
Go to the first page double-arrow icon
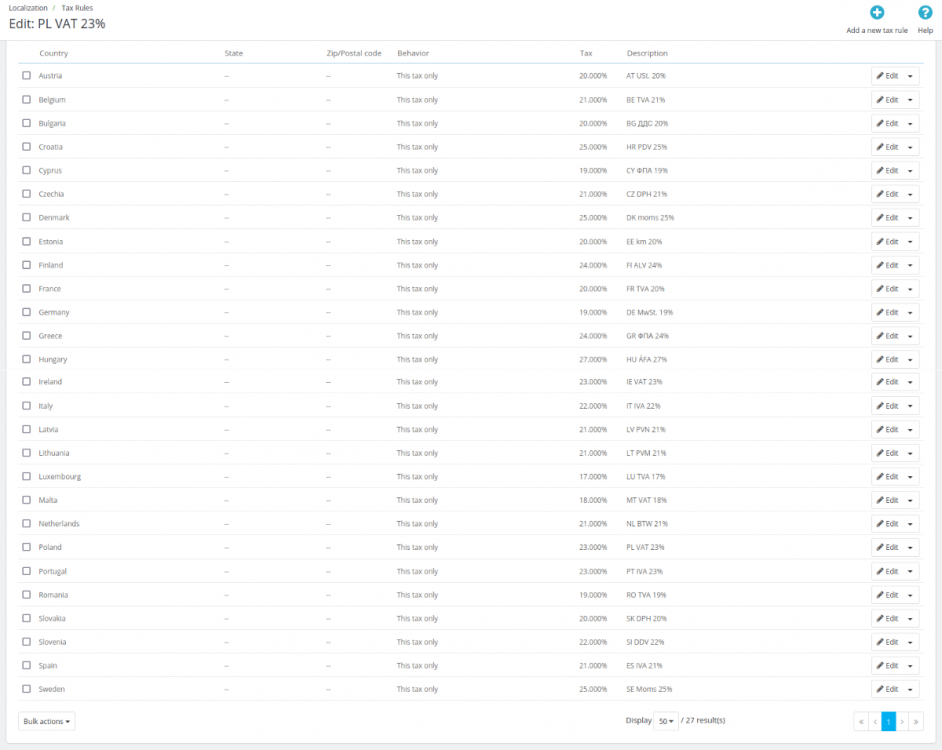861,721
